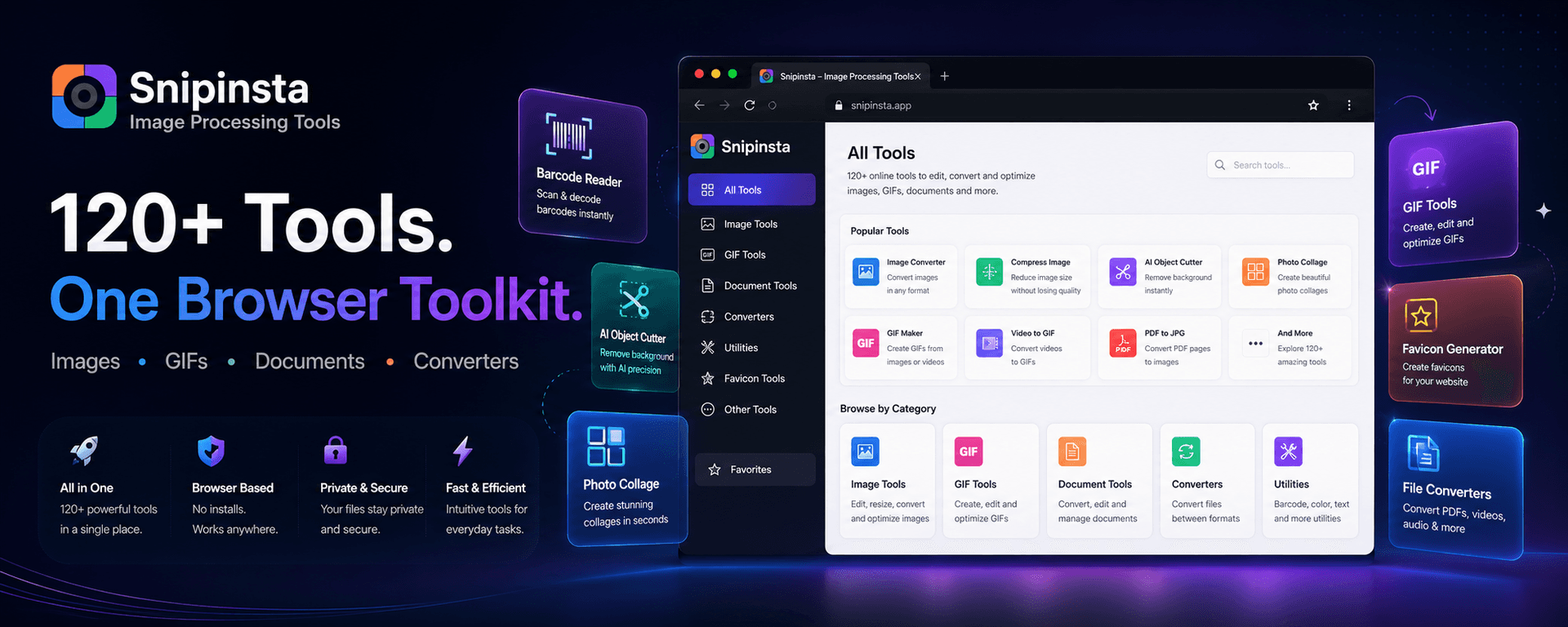Image resolution: width=1568 pixels, height=627 pixels.
Task: Click 'Your files stay private and secure.'
Action: click(372, 519)
